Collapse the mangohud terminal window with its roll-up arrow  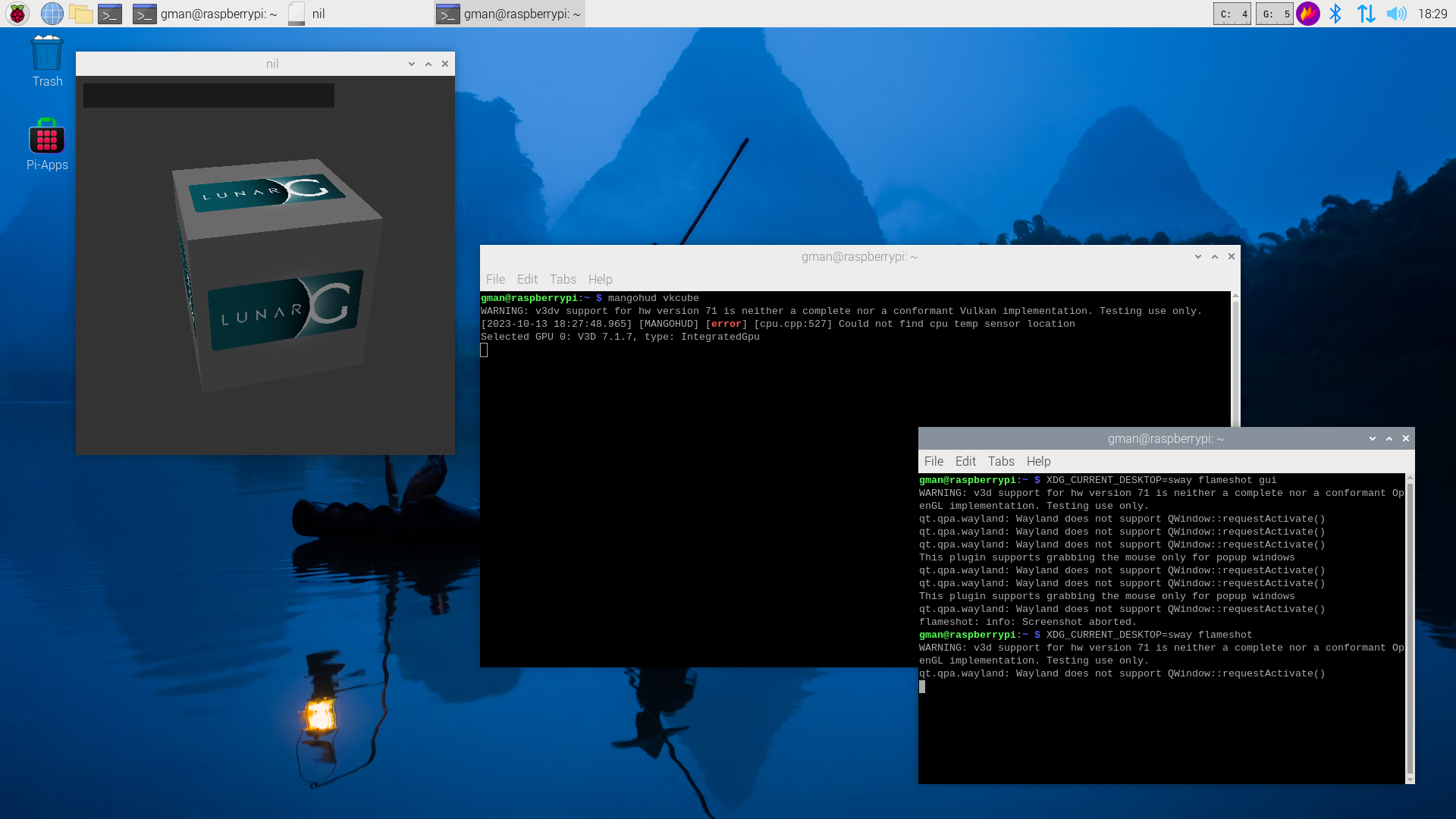pyautogui.click(x=1214, y=256)
